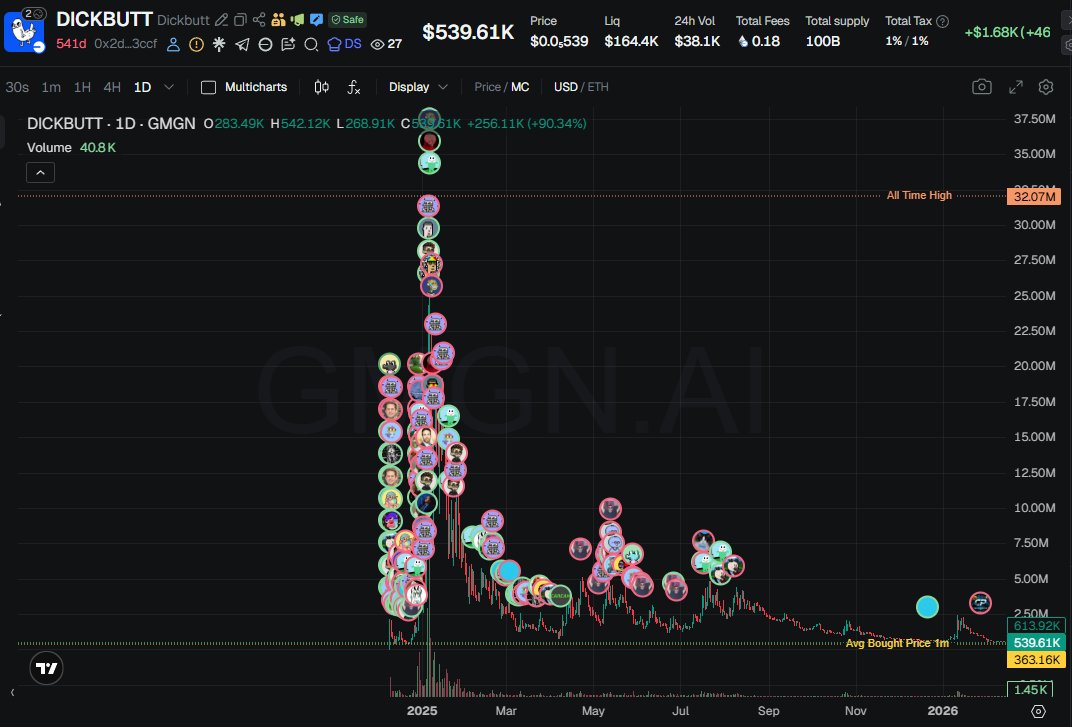Click the pink-ringed trader marker near 2026
1072x727 pixels.
pyautogui.click(x=980, y=603)
